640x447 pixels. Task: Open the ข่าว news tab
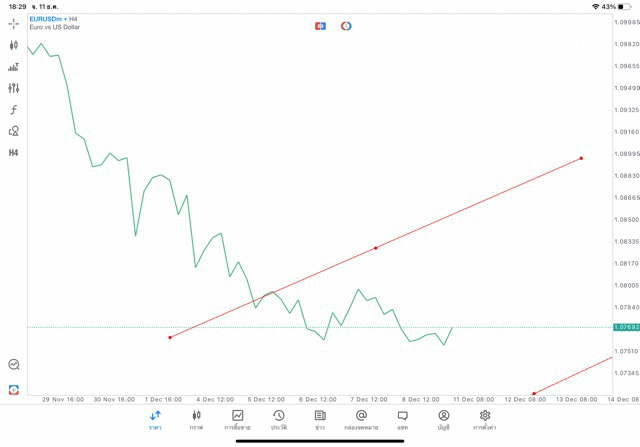pyautogui.click(x=320, y=420)
